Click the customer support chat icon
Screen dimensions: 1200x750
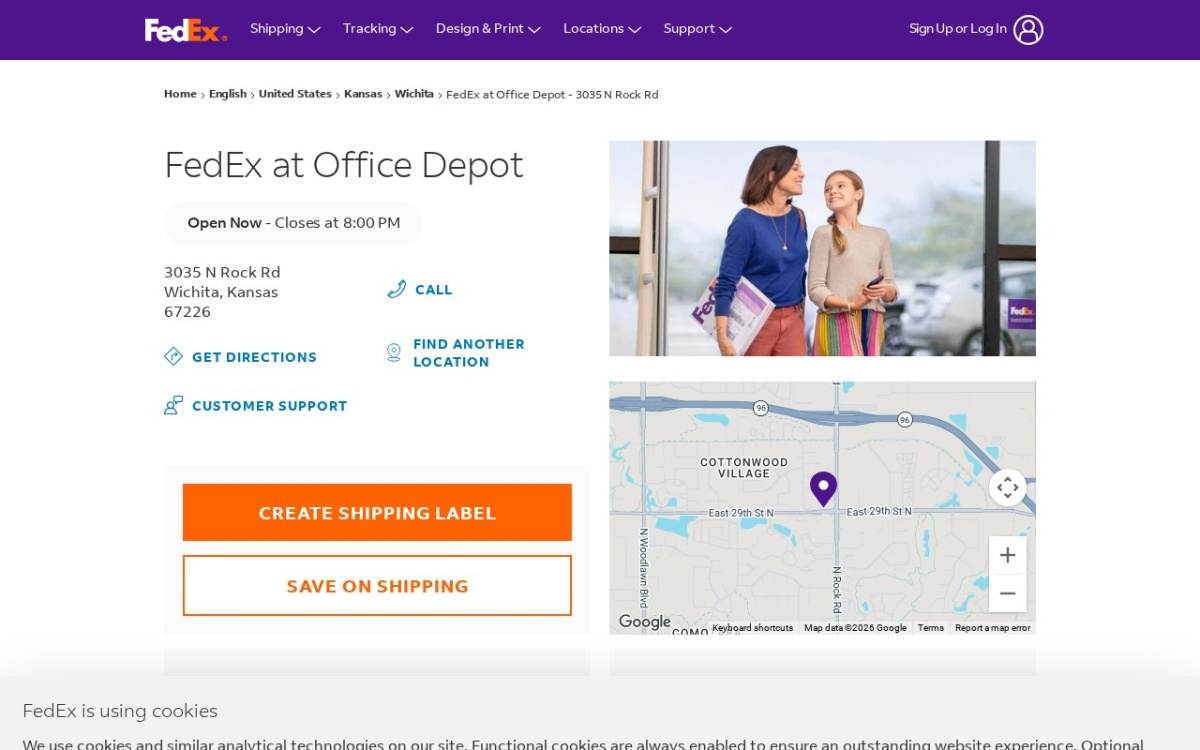(x=173, y=405)
